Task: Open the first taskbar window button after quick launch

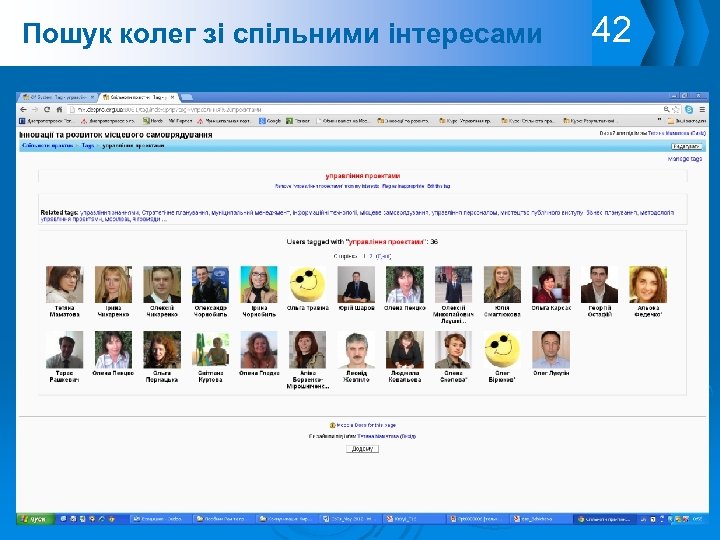Action: pyautogui.click(x=159, y=519)
